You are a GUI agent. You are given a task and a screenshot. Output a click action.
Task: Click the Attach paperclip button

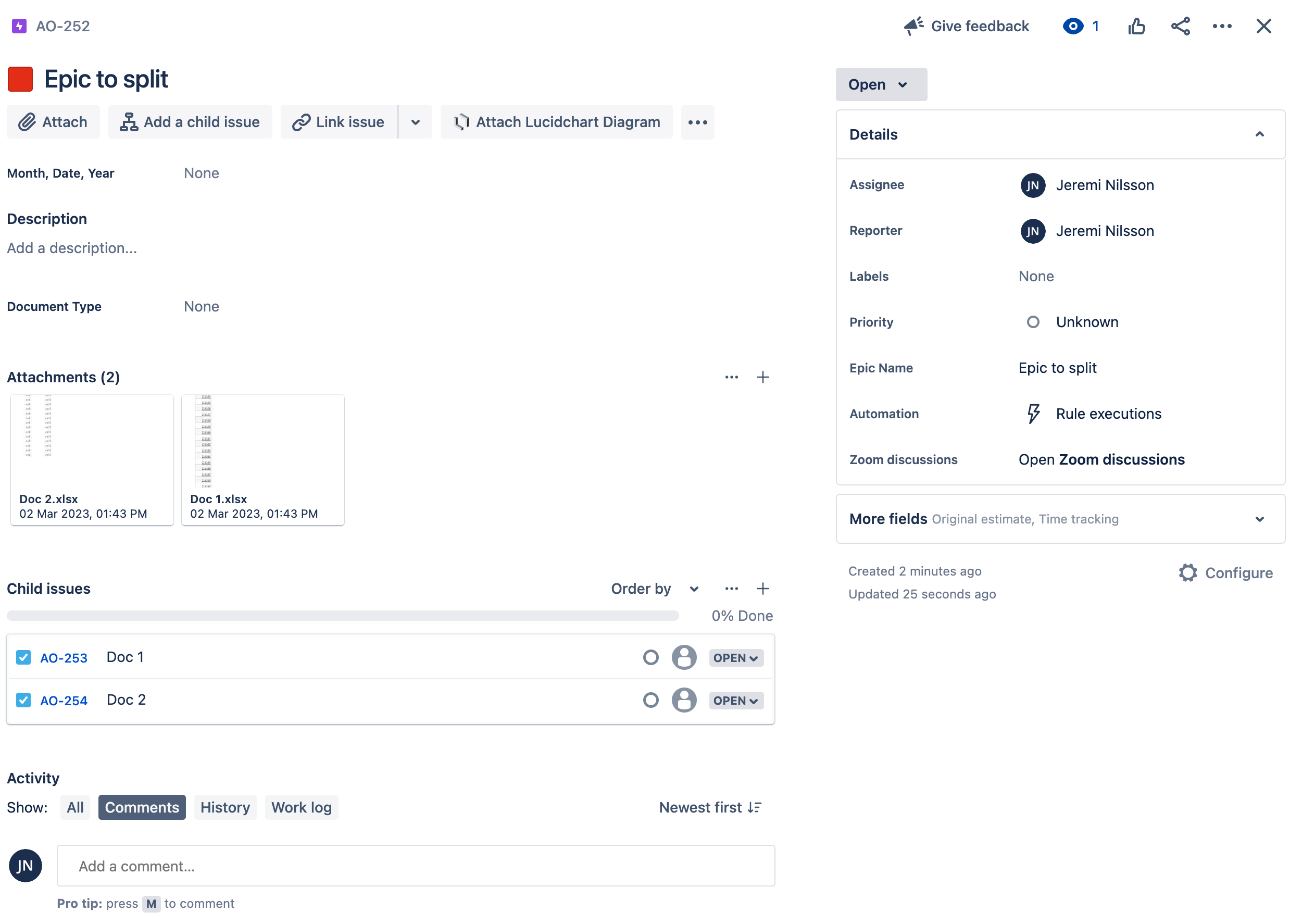pyautogui.click(x=53, y=122)
